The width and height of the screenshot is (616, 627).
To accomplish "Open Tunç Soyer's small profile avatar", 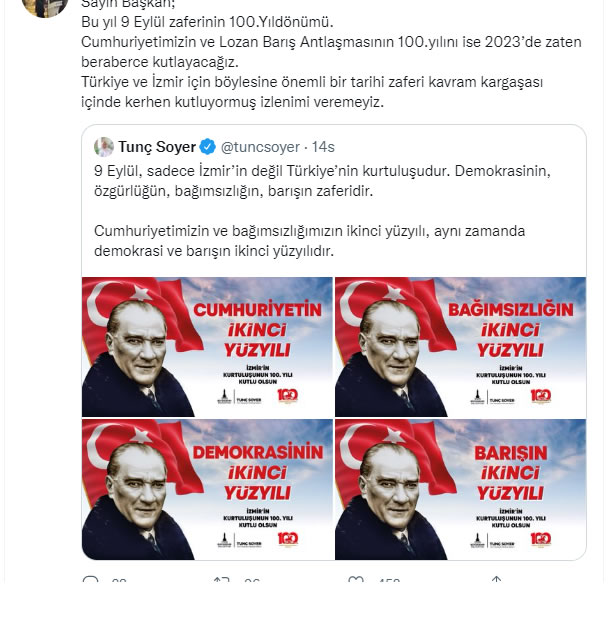I will pos(104,147).
